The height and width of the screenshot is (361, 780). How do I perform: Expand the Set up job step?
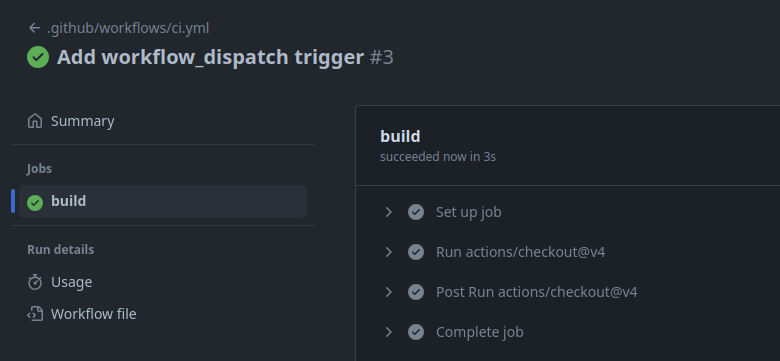389,212
